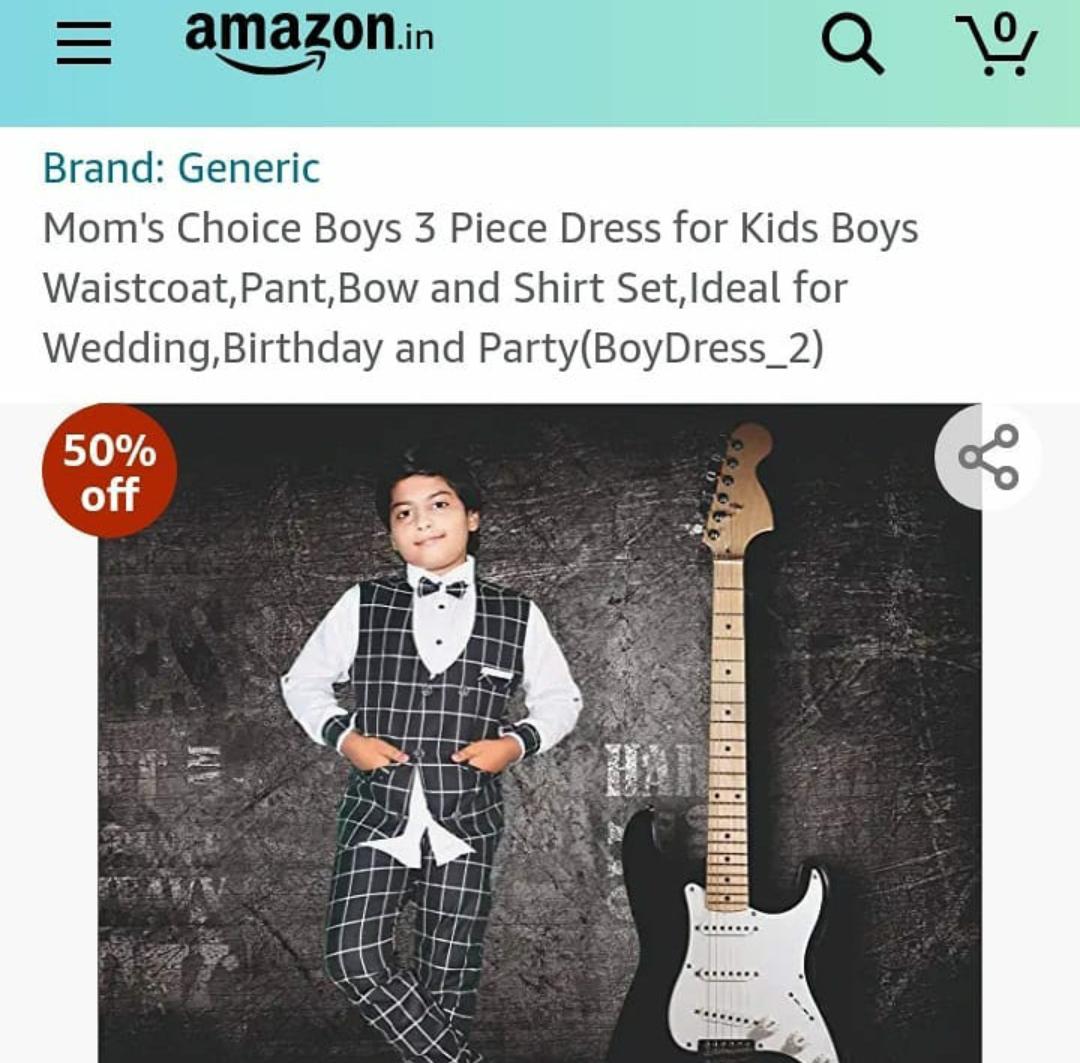Screen dimensions: 1080x1063
Task: Tap the search magnifier icon
Action: tap(852, 45)
